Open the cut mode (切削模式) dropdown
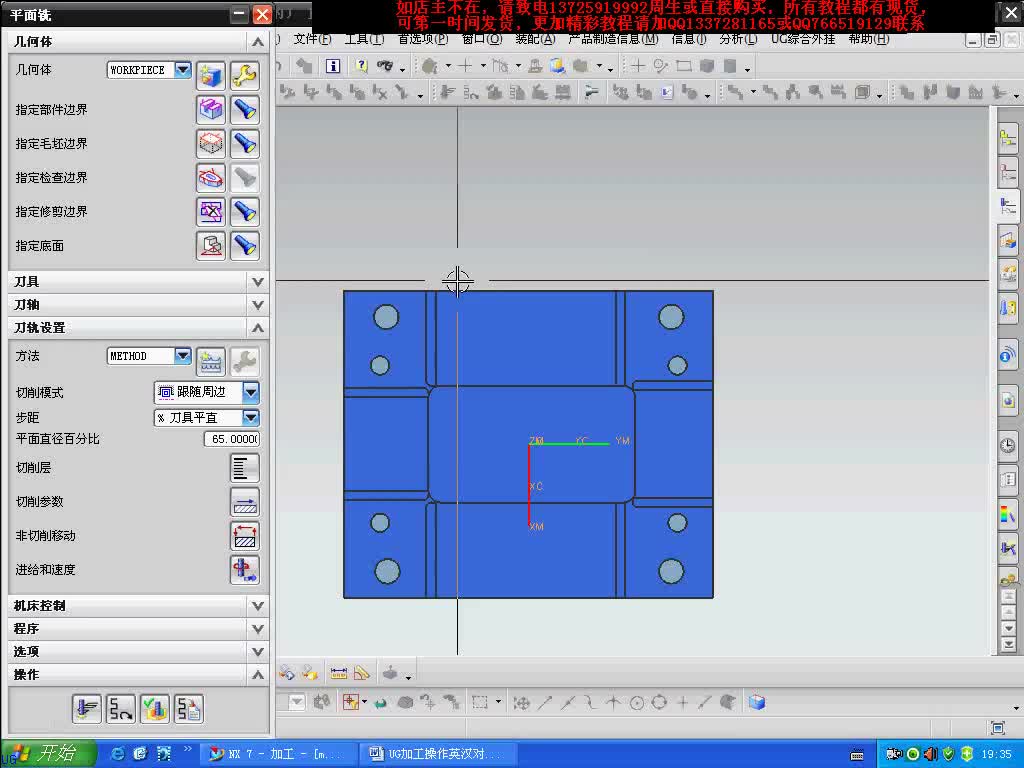The height and width of the screenshot is (768, 1024). tap(251, 392)
